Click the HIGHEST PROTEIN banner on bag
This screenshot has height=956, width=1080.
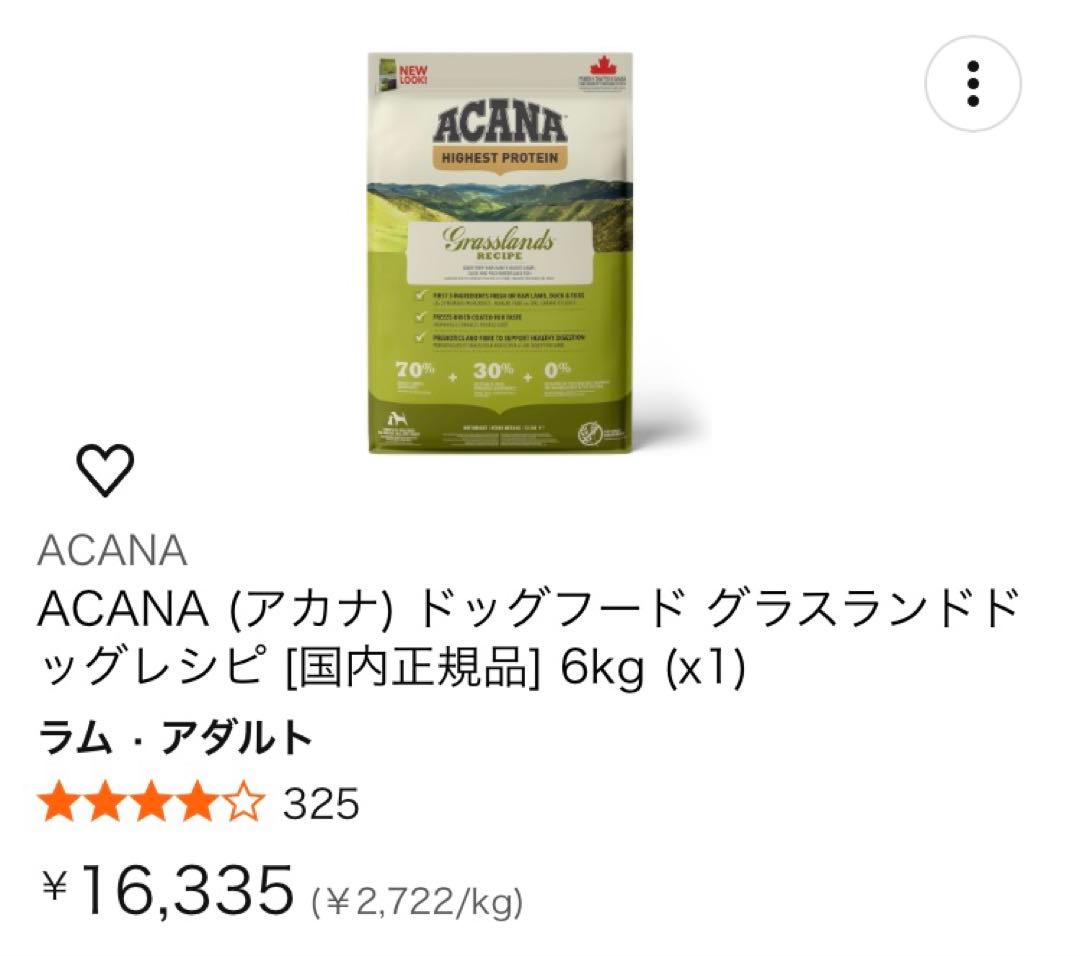pyautogui.click(x=500, y=158)
